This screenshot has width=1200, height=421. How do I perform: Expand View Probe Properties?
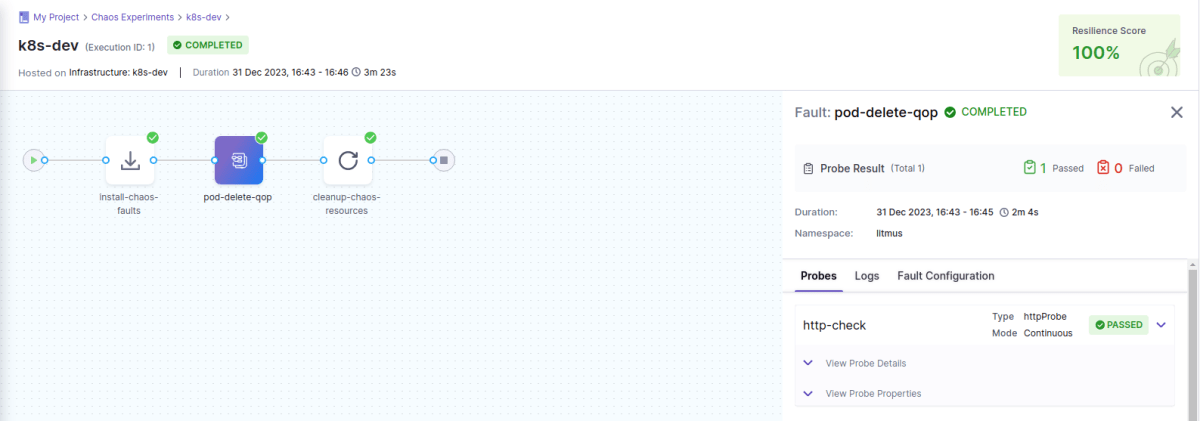pyautogui.click(x=862, y=393)
